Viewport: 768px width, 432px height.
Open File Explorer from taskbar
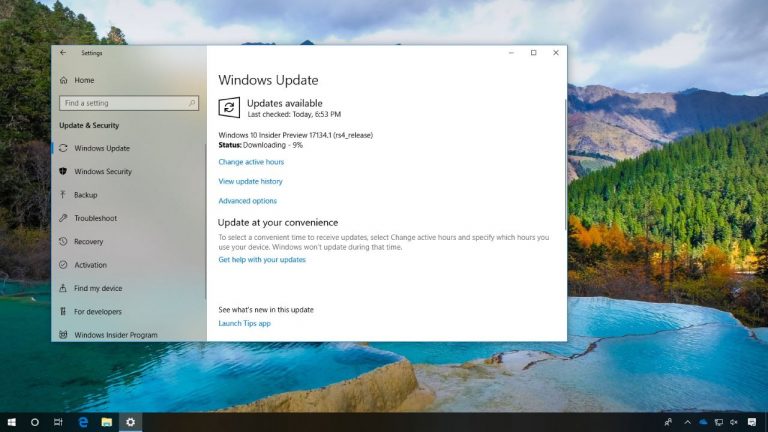tap(107, 422)
